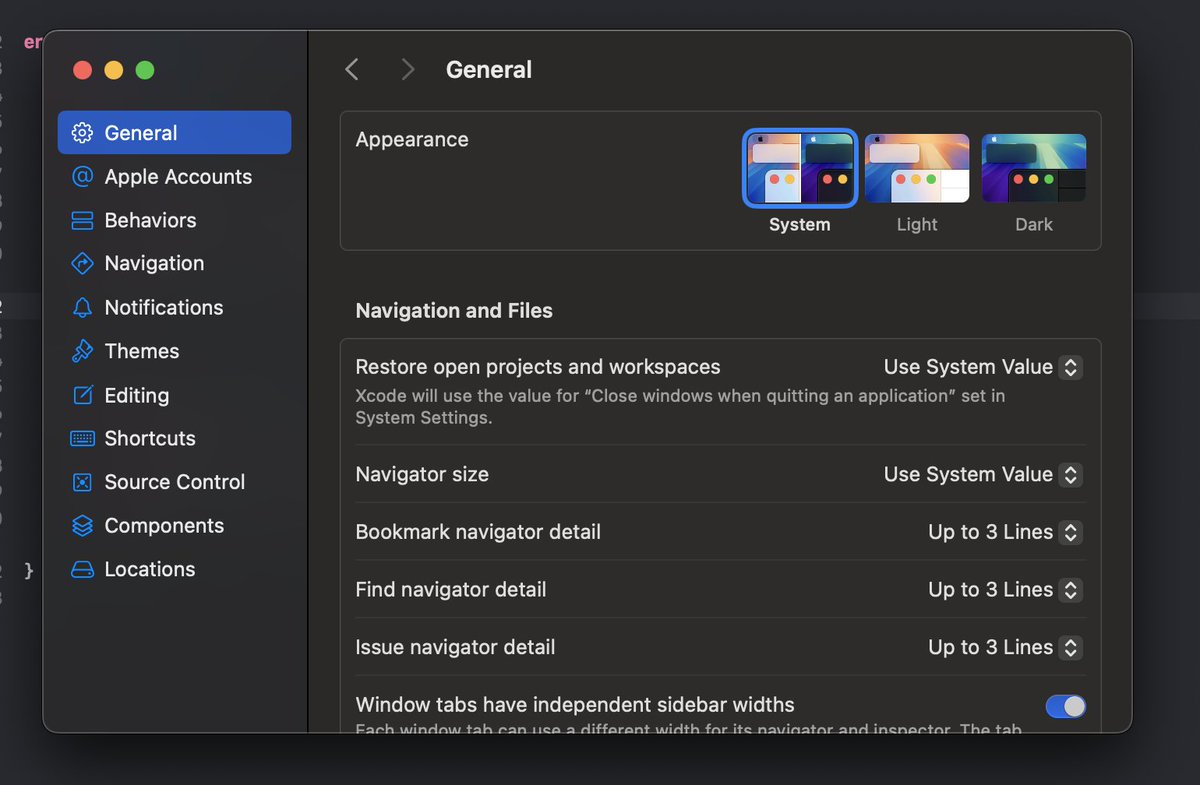Click the red close window button
The image size is (1200, 785).
(x=83, y=70)
